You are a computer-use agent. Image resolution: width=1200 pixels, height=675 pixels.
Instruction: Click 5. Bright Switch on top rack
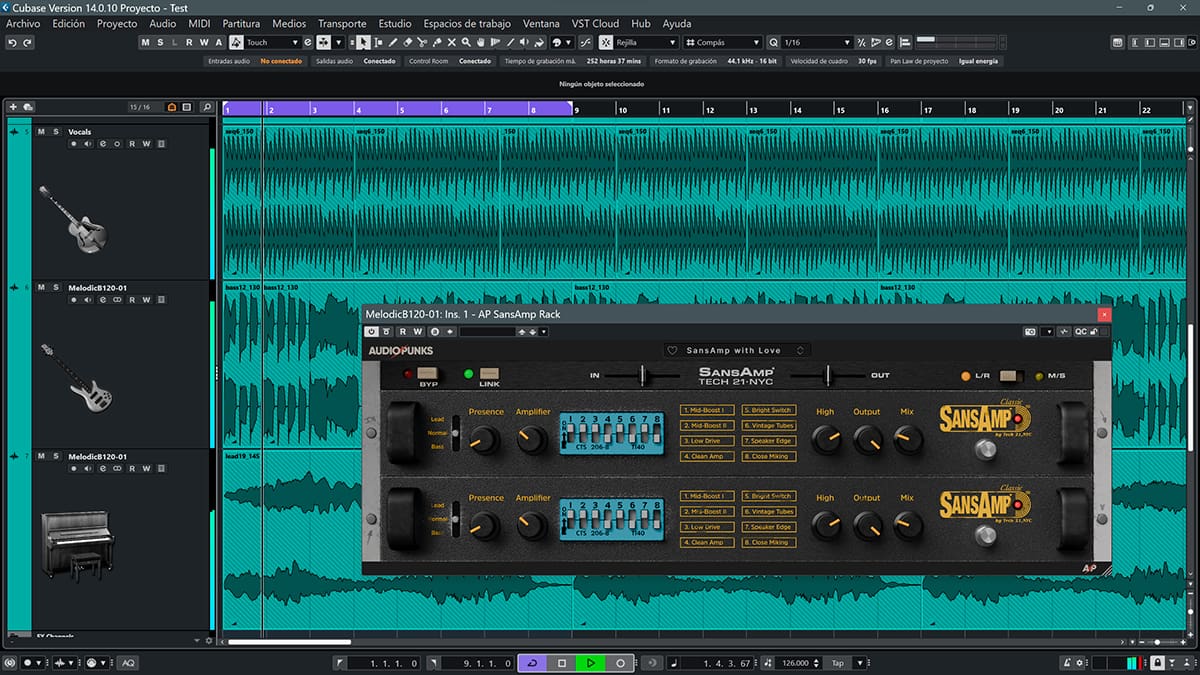tap(768, 410)
